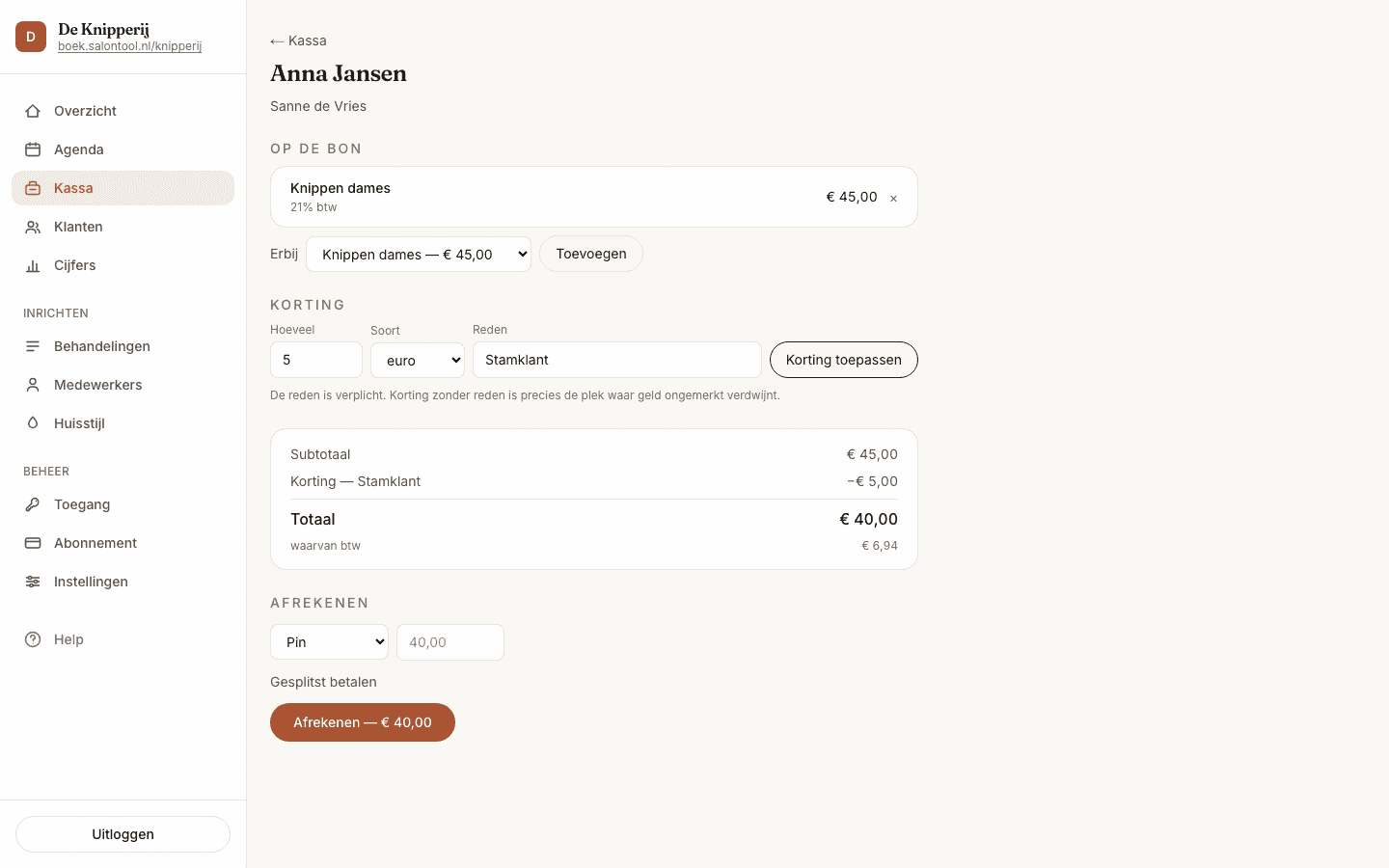Click the Abonnement card icon

(33, 543)
